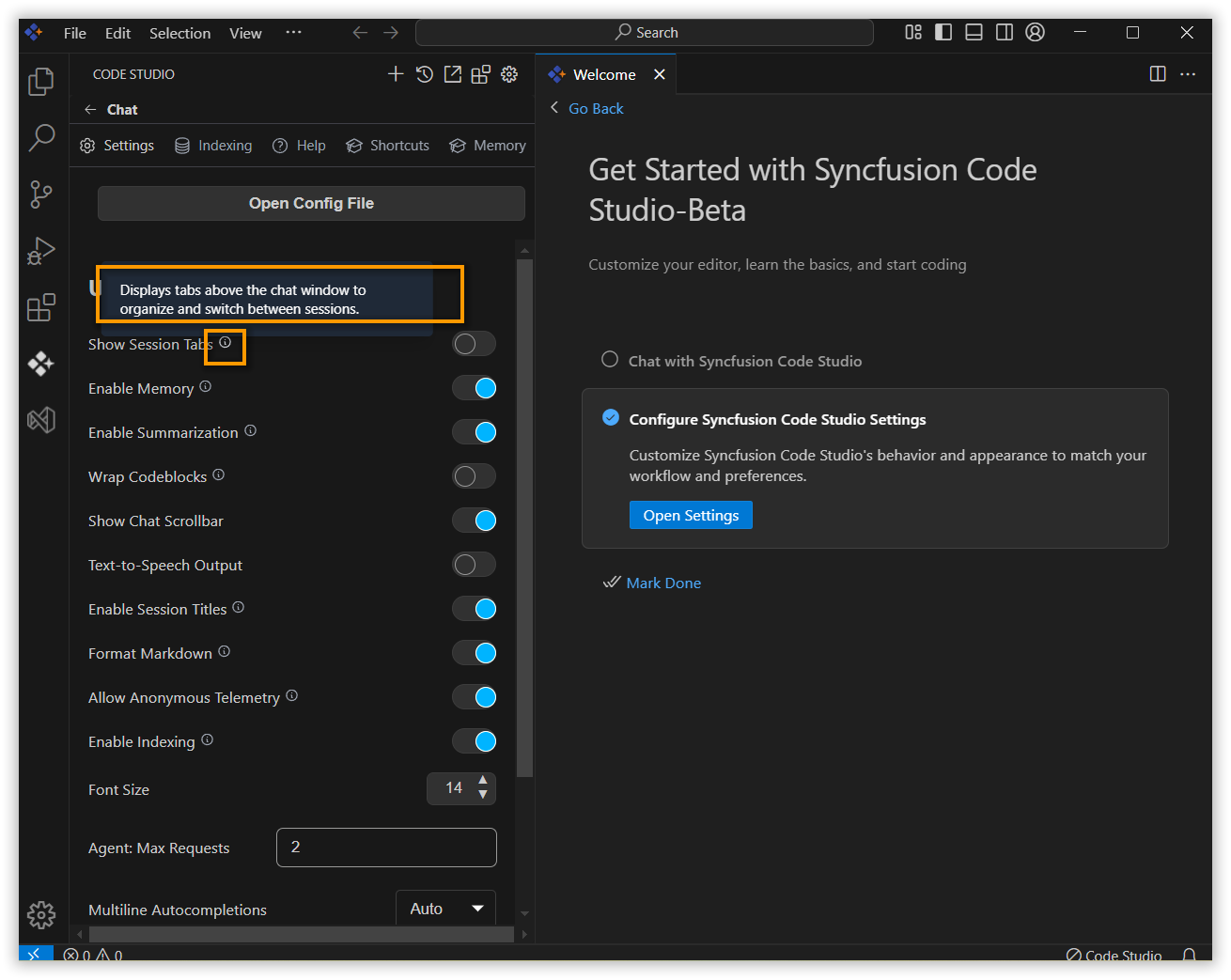This screenshot has height=980, width=1231.
Task: Switch to the Help tab
Action: [x=299, y=146]
